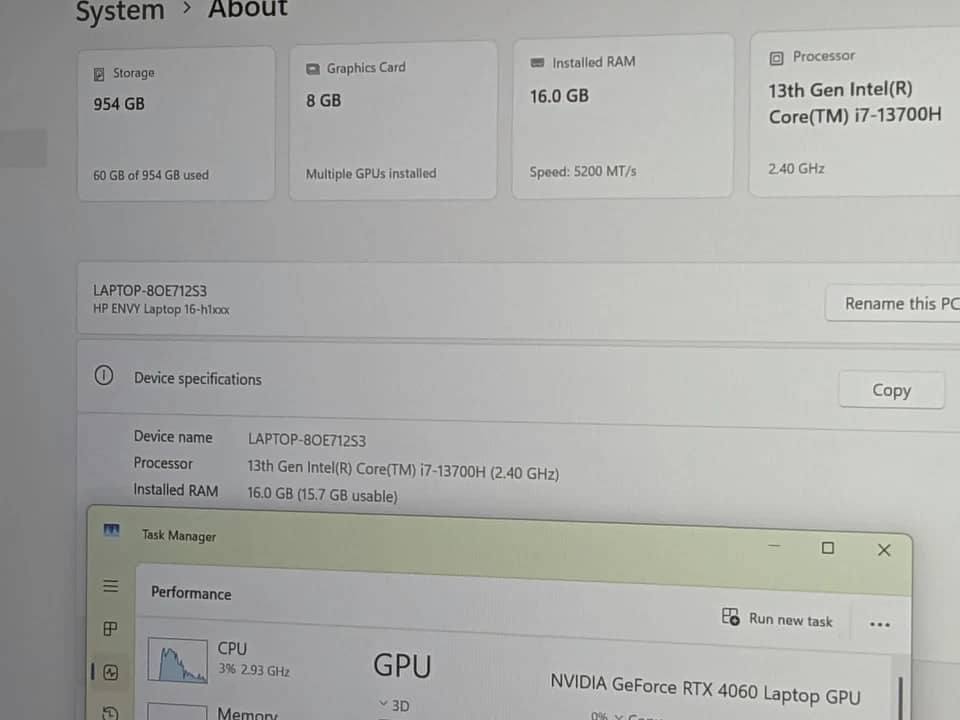
Task: Click the '16.0 GB (15.7 GB usable)' value
Action: (322, 495)
